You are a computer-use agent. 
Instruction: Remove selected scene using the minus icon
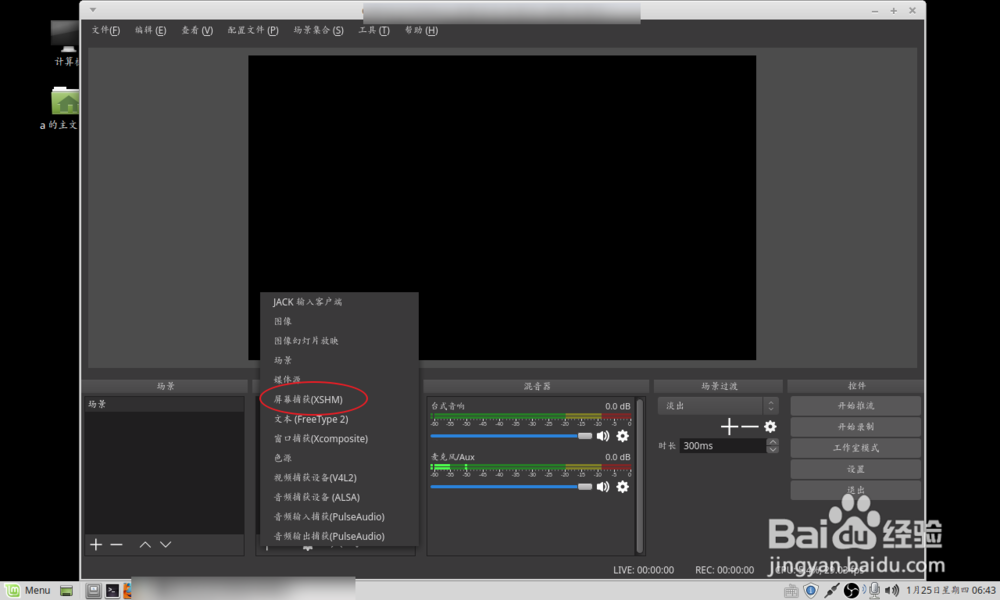point(116,544)
